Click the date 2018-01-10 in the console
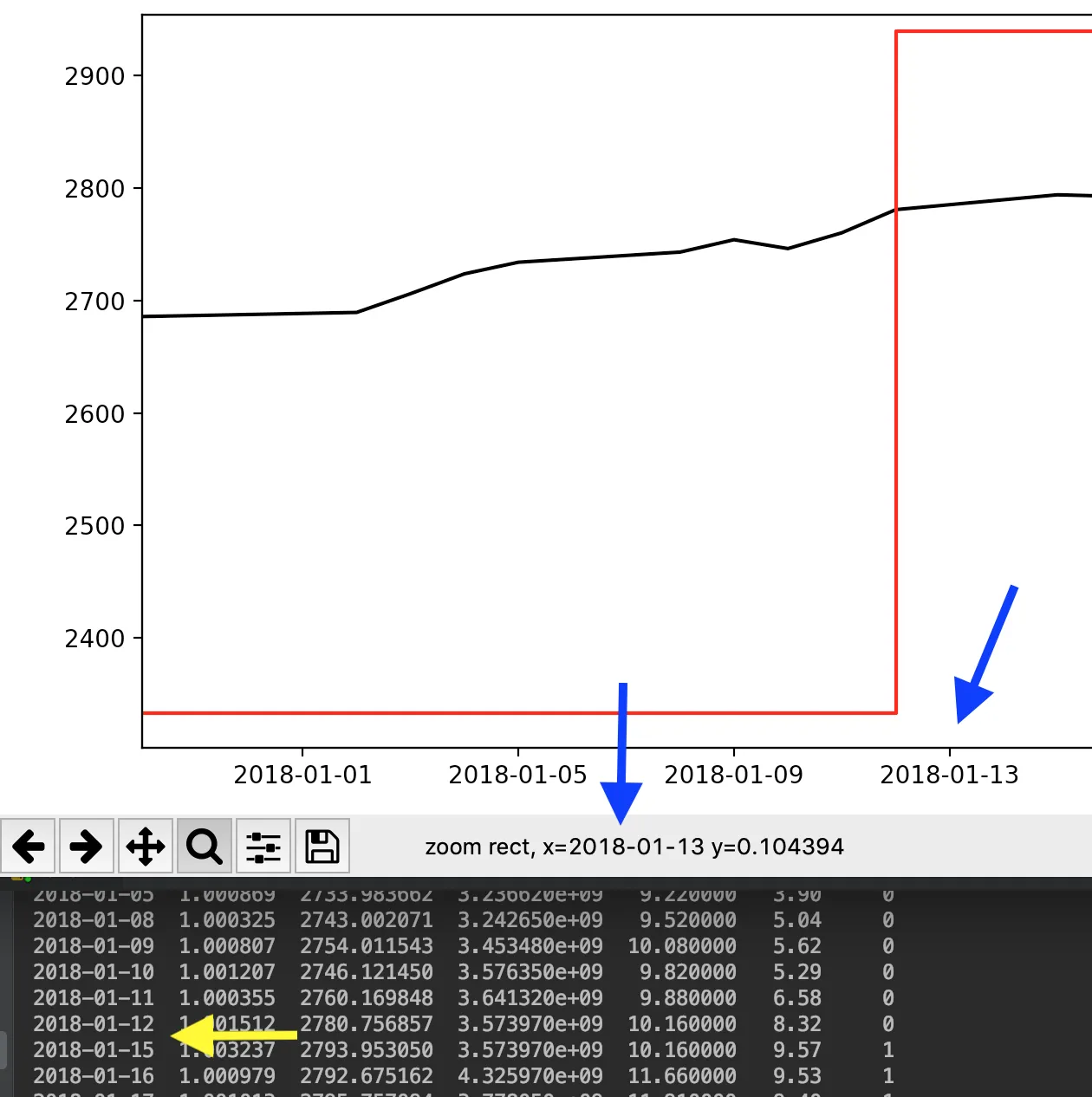Screen dimensions: 1092x1097 pos(94,971)
